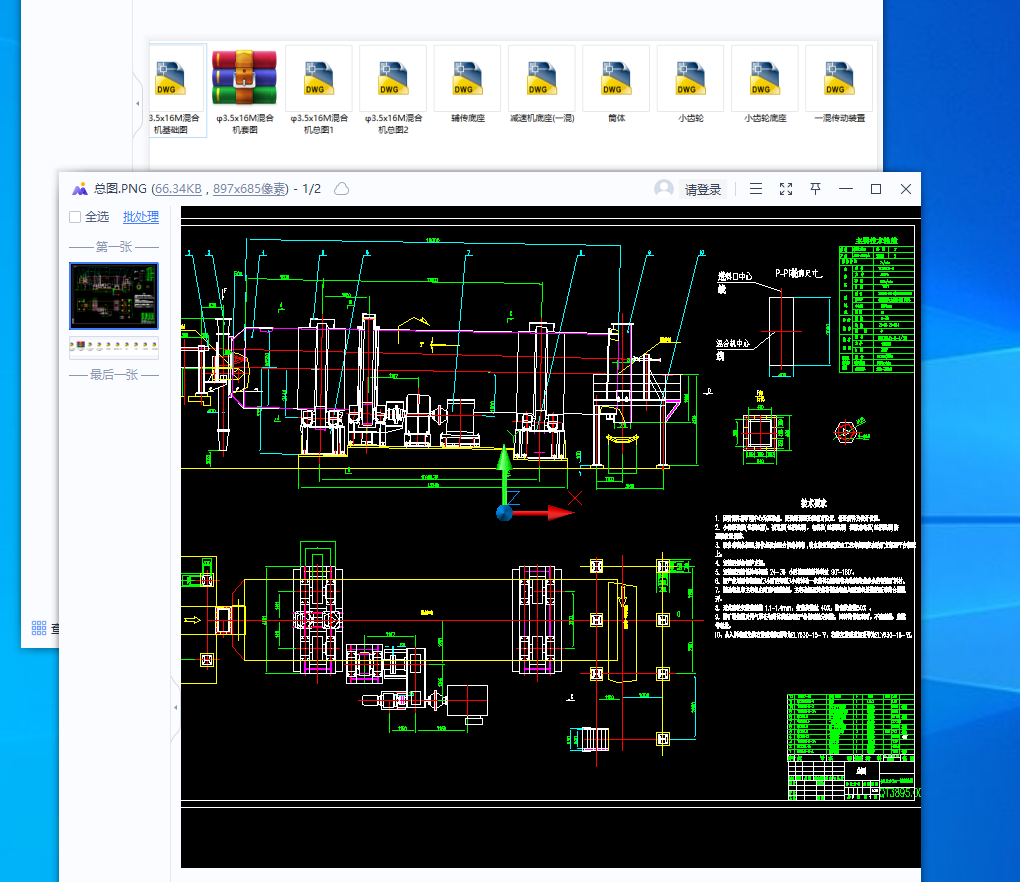This screenshot has width=1020, height=882.
Task: Select the 辅传底座 DWG file
Action: (x=468, y=85)
